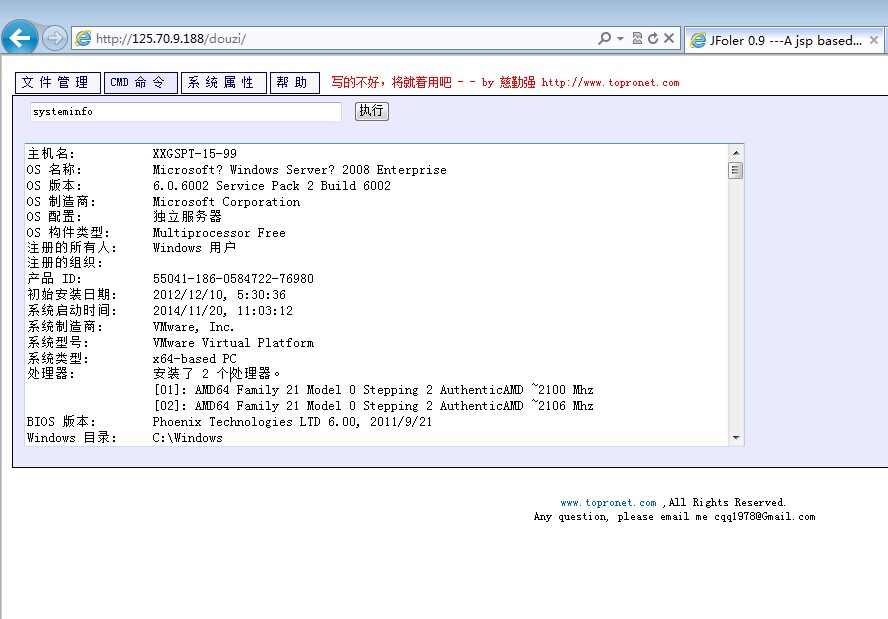888x619 pixels.
Task: Click the 处理器 label
Action: [51, 373]
